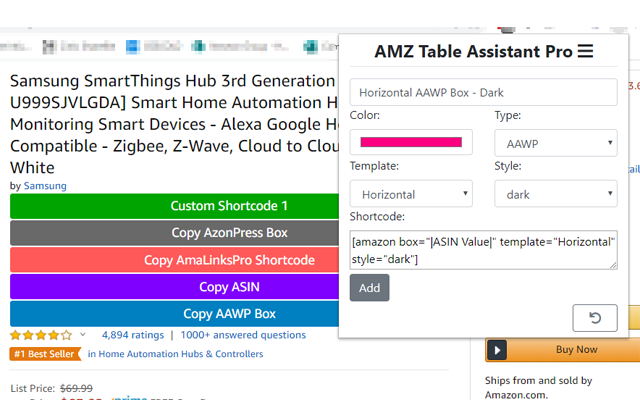This screenshot has width=640, height=400.
Task: Pick the pink Color swatch
Action: [x=411, y=143]
